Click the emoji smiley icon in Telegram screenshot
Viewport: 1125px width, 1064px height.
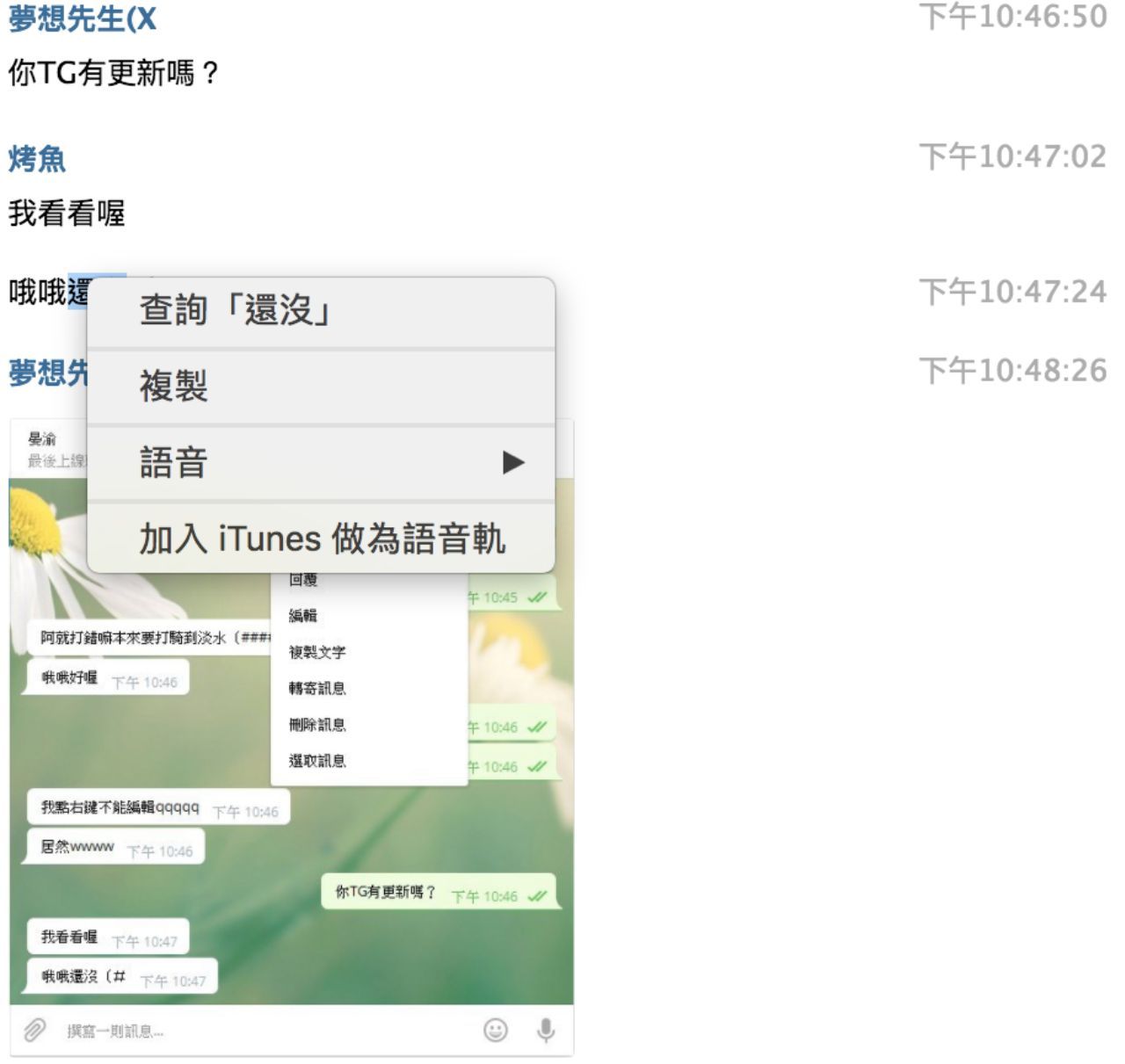(496, 1030)
